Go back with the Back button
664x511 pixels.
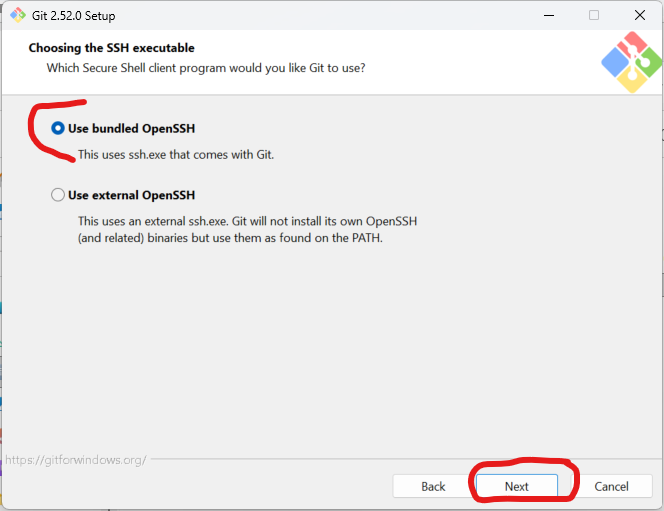point(433,486)
